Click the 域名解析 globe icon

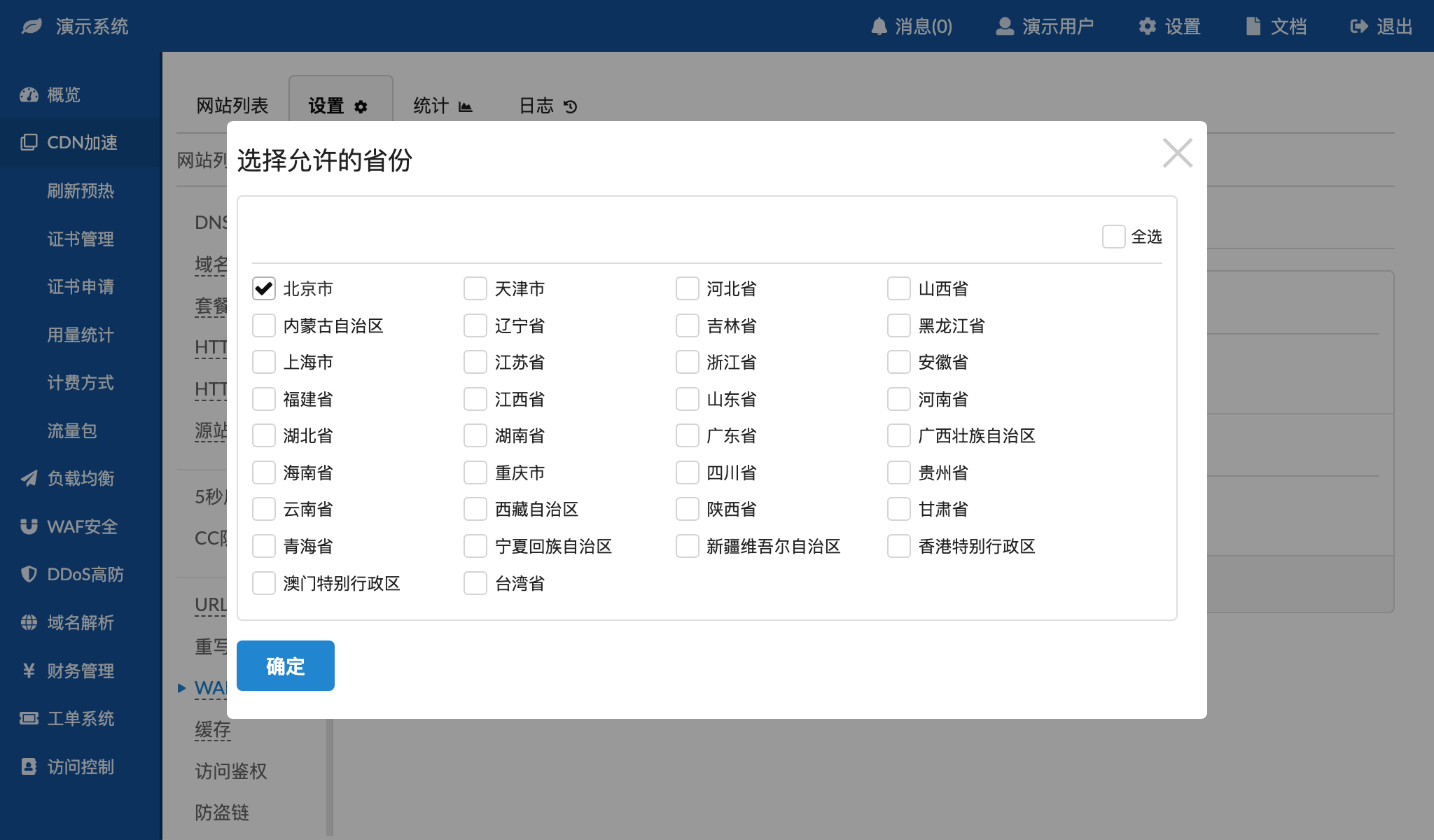point(29,622)
